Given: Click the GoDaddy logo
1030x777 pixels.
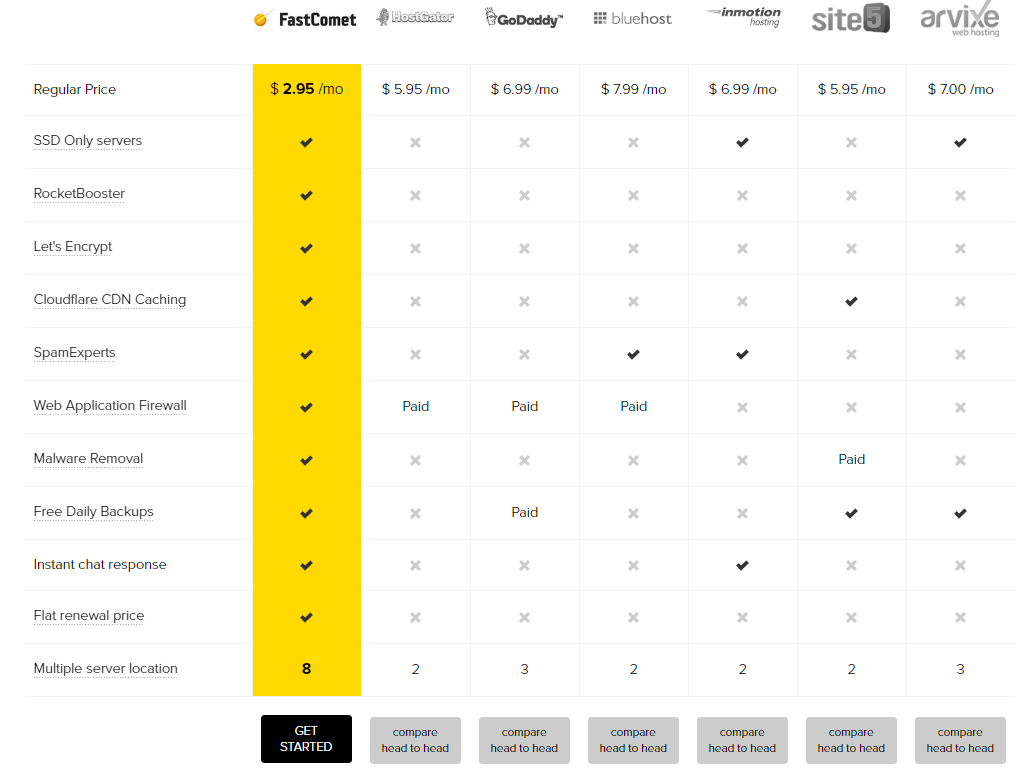Looking at the screenshot, I should click(x=524, y=18).
